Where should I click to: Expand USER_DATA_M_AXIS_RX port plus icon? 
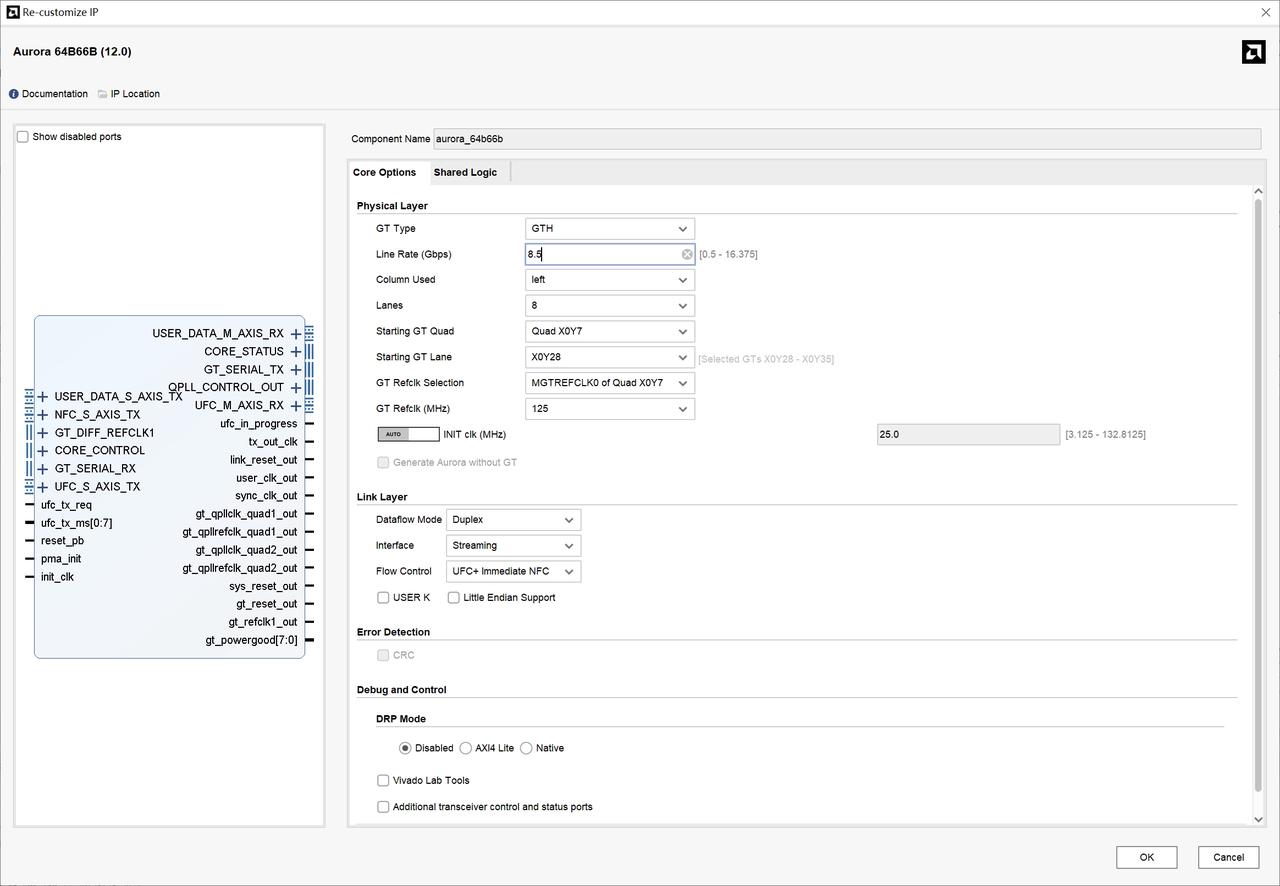pos(296,334)
